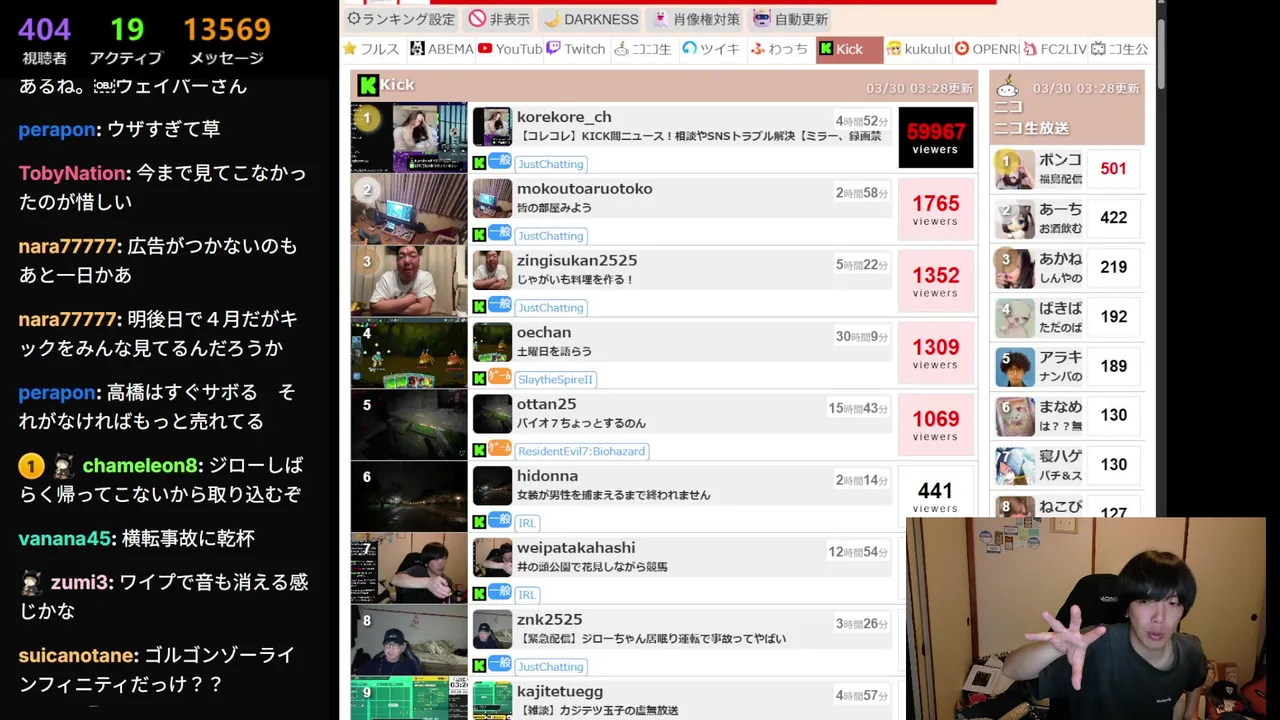Click mokoutoaruotoko avatar icon
Viewport: 1280px width, 720px height.
click(x=492, y=199)
